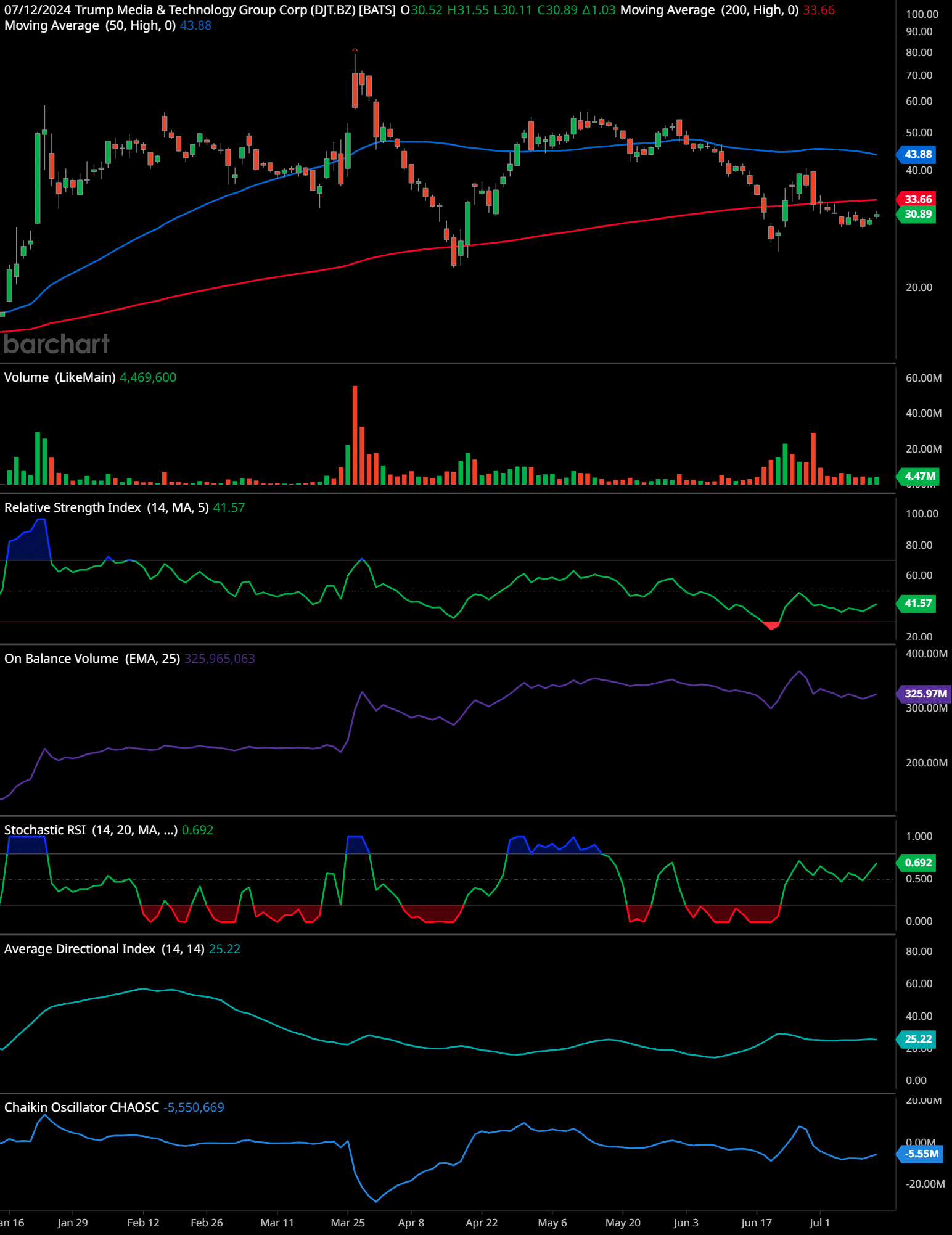Image resolution: width=952 pixels, height=1235 pixels.
Task: Click the teal 25.22 ADX marker
Action: [x=917, y=1040]
